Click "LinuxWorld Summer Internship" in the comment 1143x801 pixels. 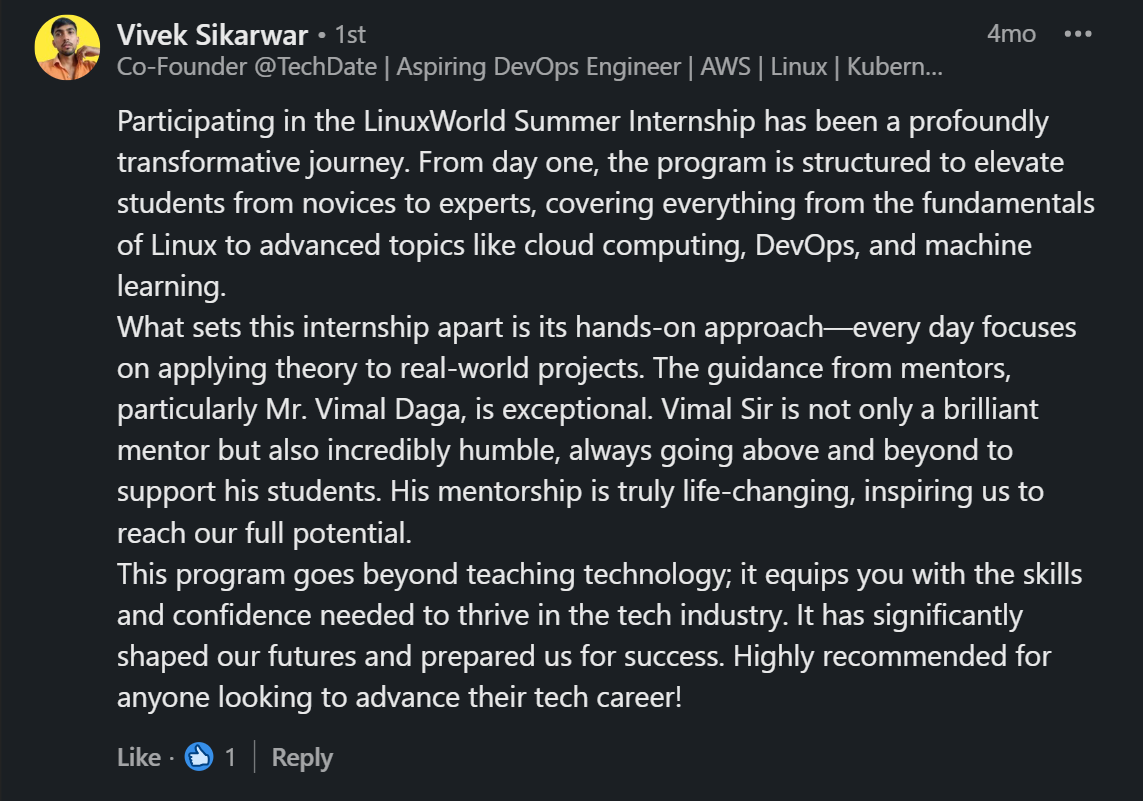tap(560, 122)
